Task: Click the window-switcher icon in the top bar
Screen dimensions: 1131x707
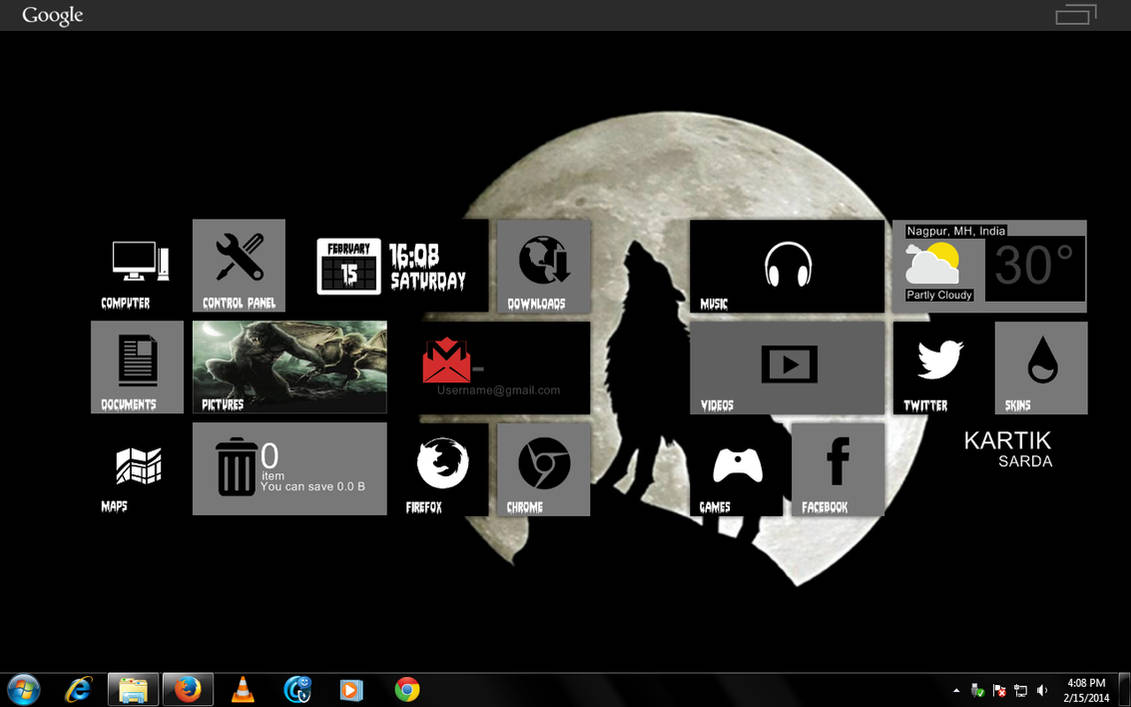Action: 1075,14
